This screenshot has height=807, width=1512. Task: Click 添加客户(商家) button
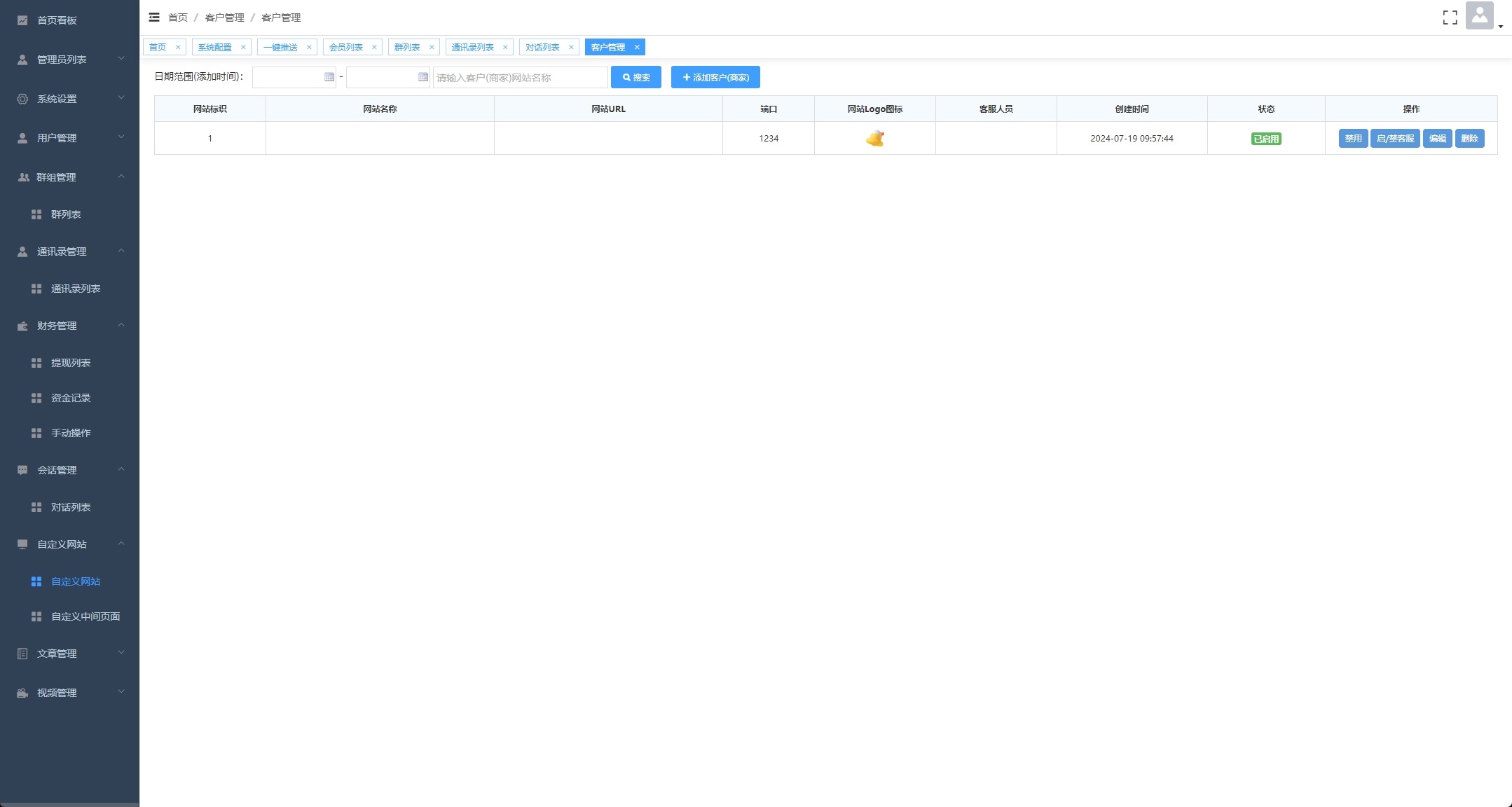pos(715,77)
